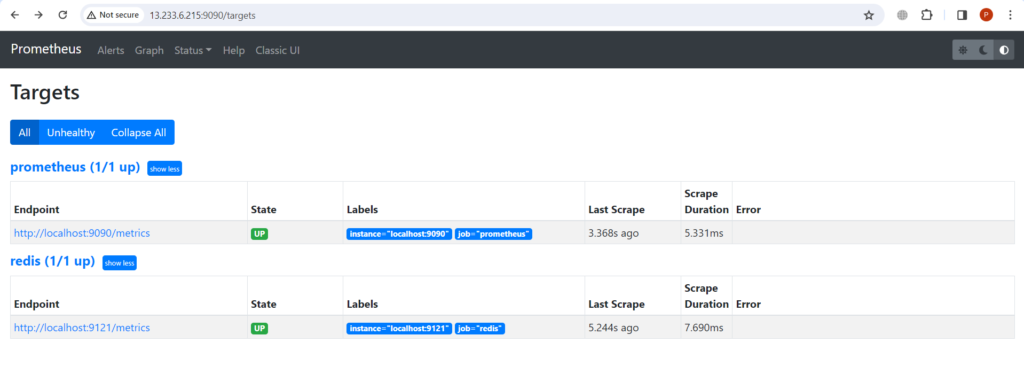Switch to the light theme sun icon
This screenshot has width=1024, height=382.
tap(963, 50)
